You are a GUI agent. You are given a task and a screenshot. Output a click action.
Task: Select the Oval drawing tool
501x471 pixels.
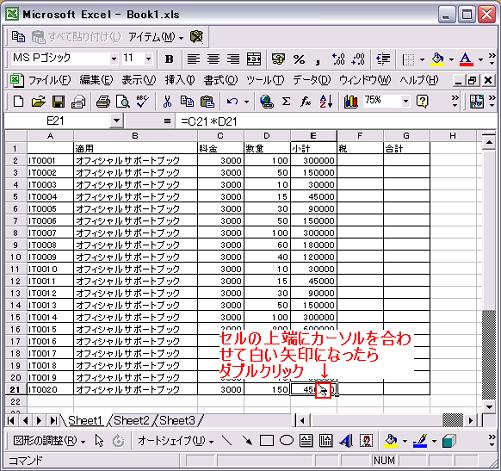point(286,441)
